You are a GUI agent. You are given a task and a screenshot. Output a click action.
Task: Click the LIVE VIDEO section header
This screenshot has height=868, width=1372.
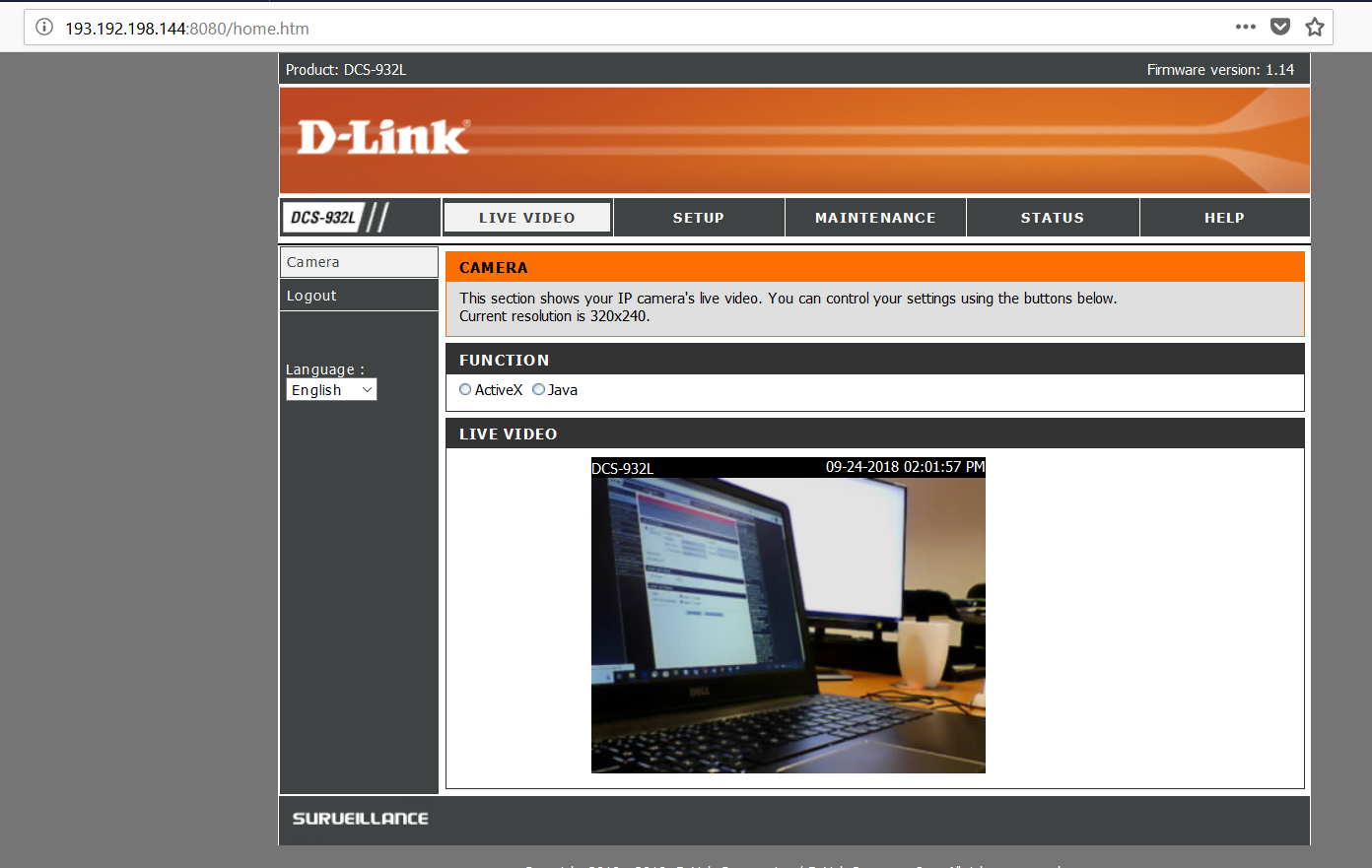(874, 434)
